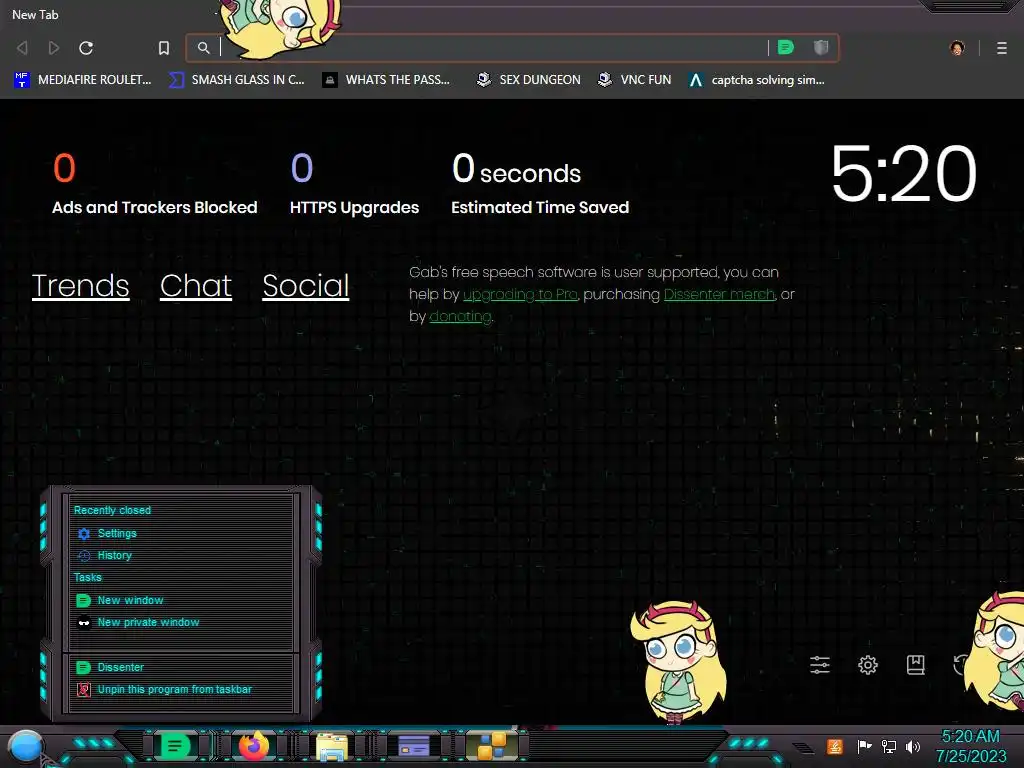Open the green Dissenter comment icon
This screenshot has height=768, width=1024.
[786, 47]
